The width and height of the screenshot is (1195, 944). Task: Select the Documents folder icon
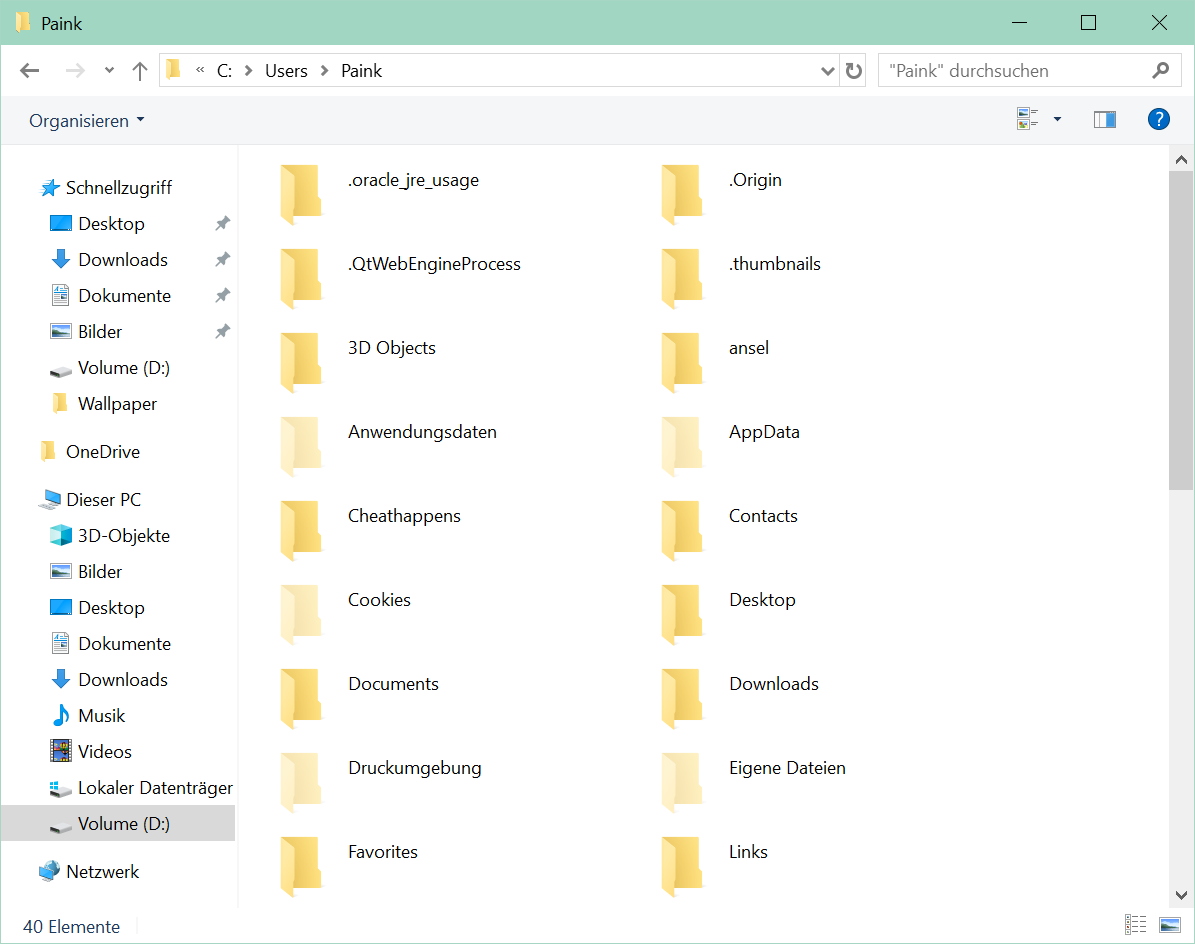point(301,699)
